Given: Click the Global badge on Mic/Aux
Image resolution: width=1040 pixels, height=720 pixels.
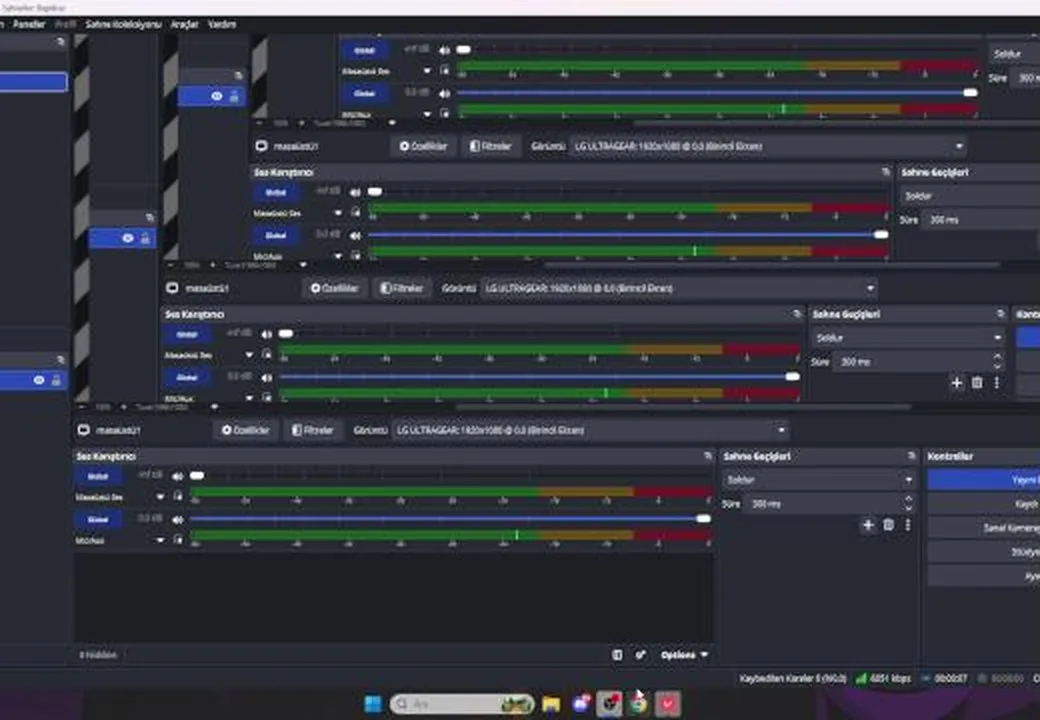Looking at the screenshot, I should (98, 519).
